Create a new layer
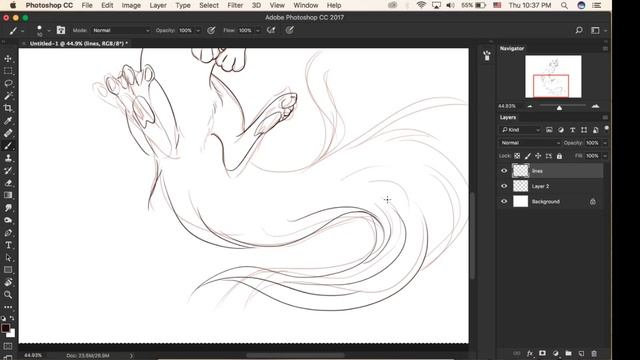The width and height of the screenshot is (640, 360). (x=581, y=353)
